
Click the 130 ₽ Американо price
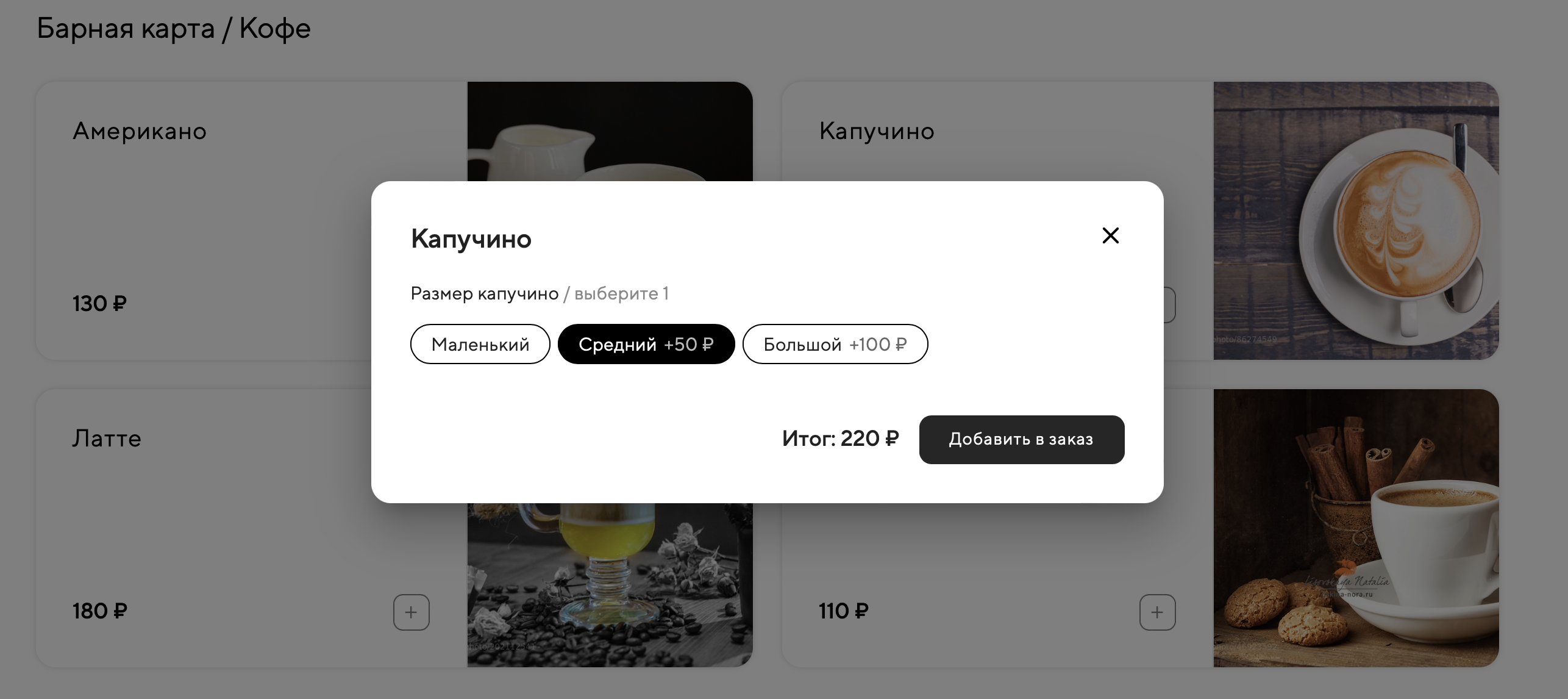99,304
